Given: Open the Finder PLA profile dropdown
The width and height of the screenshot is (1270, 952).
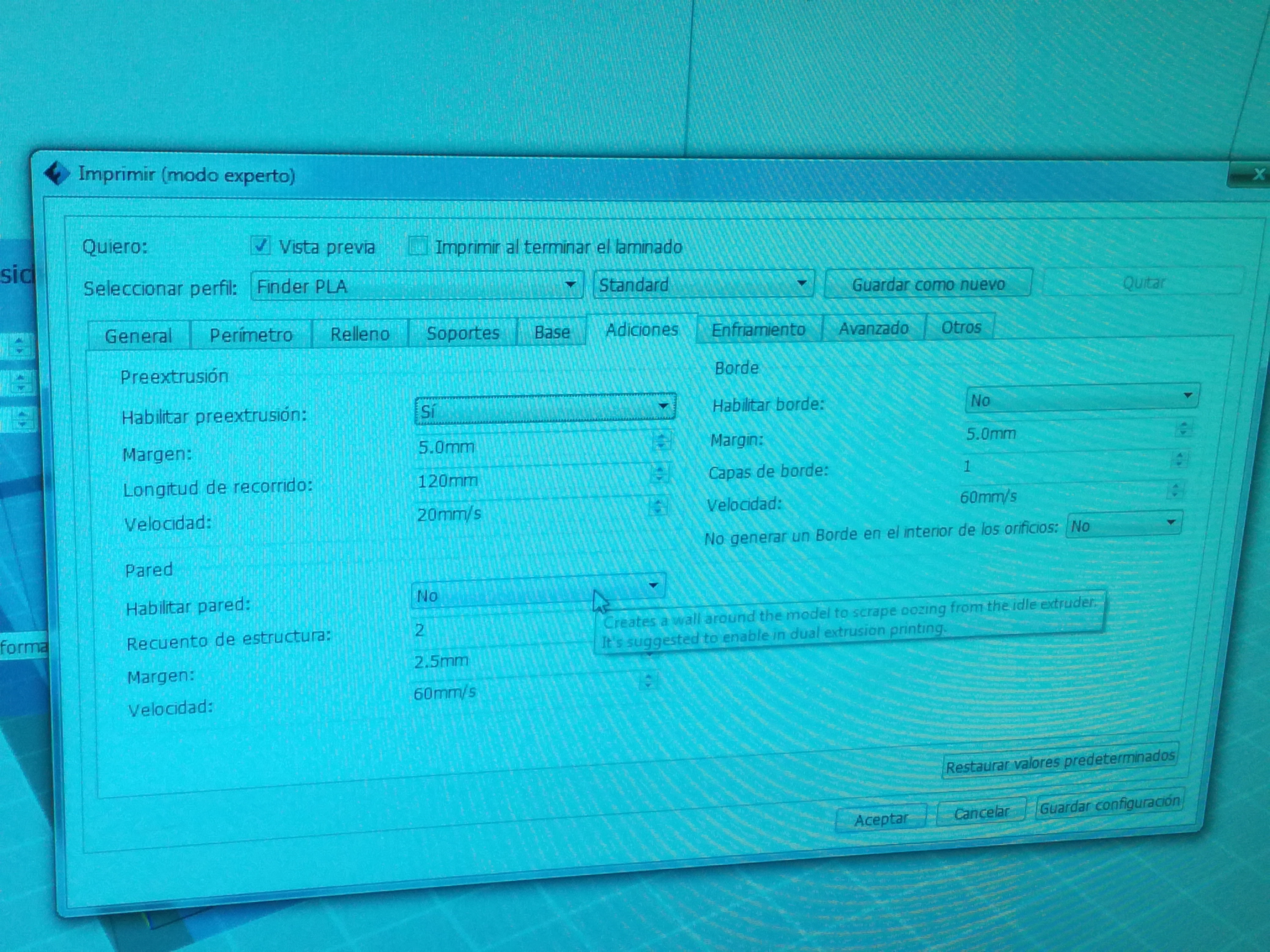Looking at the screenshot, I should tap(417, 286).
